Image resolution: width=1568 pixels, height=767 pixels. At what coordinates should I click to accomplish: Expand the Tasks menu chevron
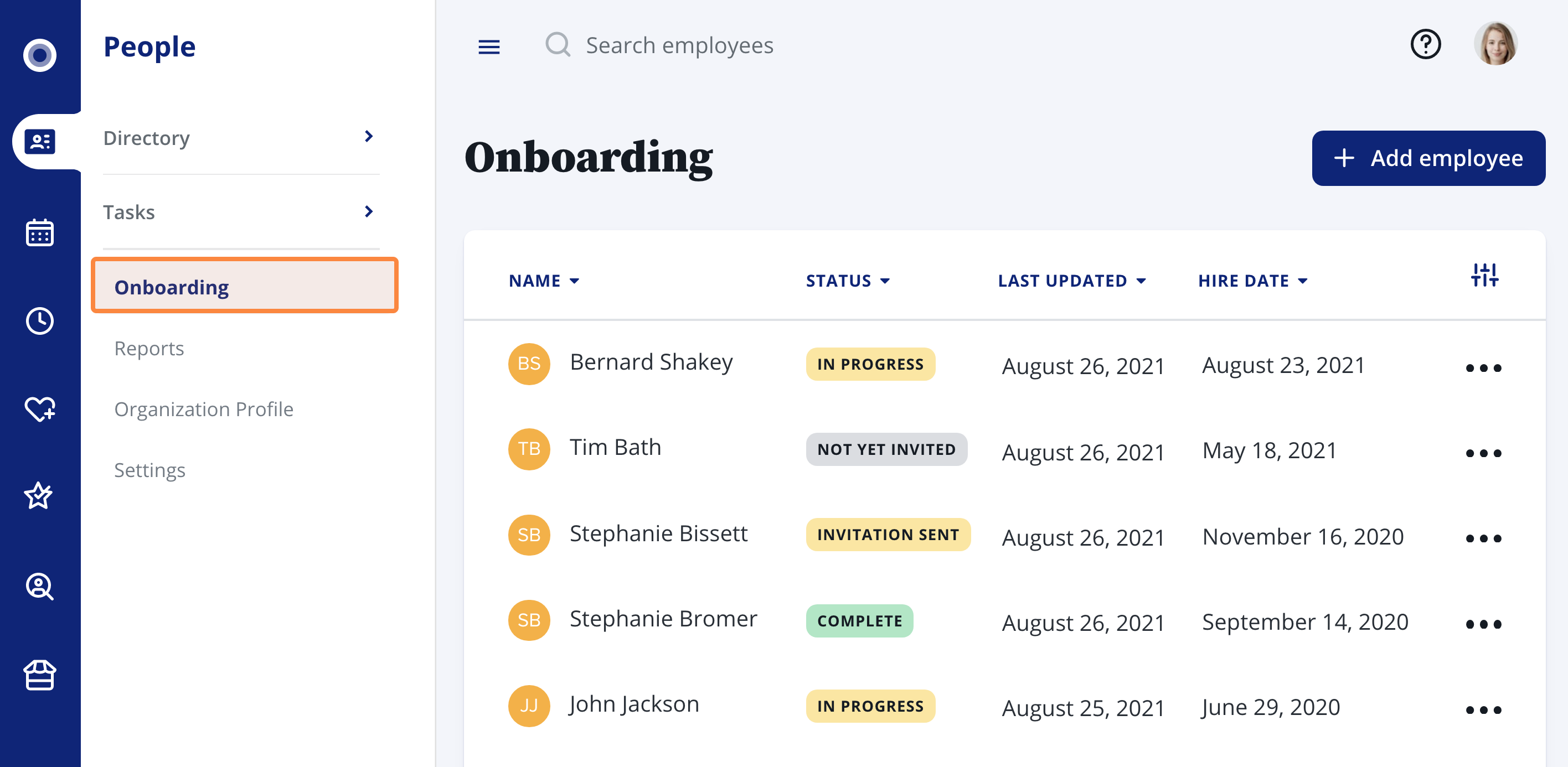tap(368, 211)
